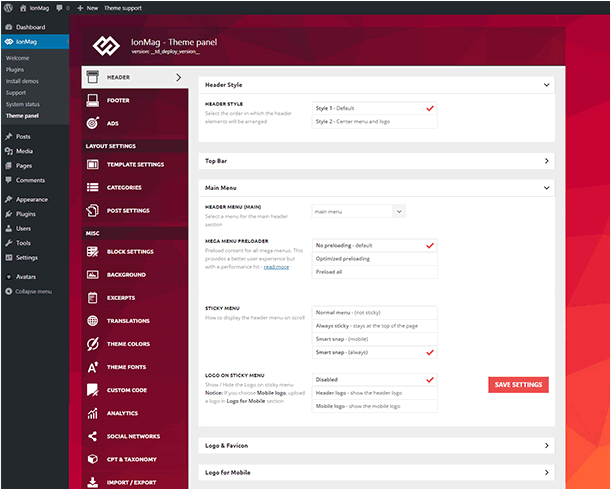This screenshot has width=611, height=489.
Task: Open the comments bubble in admin bar
Action: point(59,8)
